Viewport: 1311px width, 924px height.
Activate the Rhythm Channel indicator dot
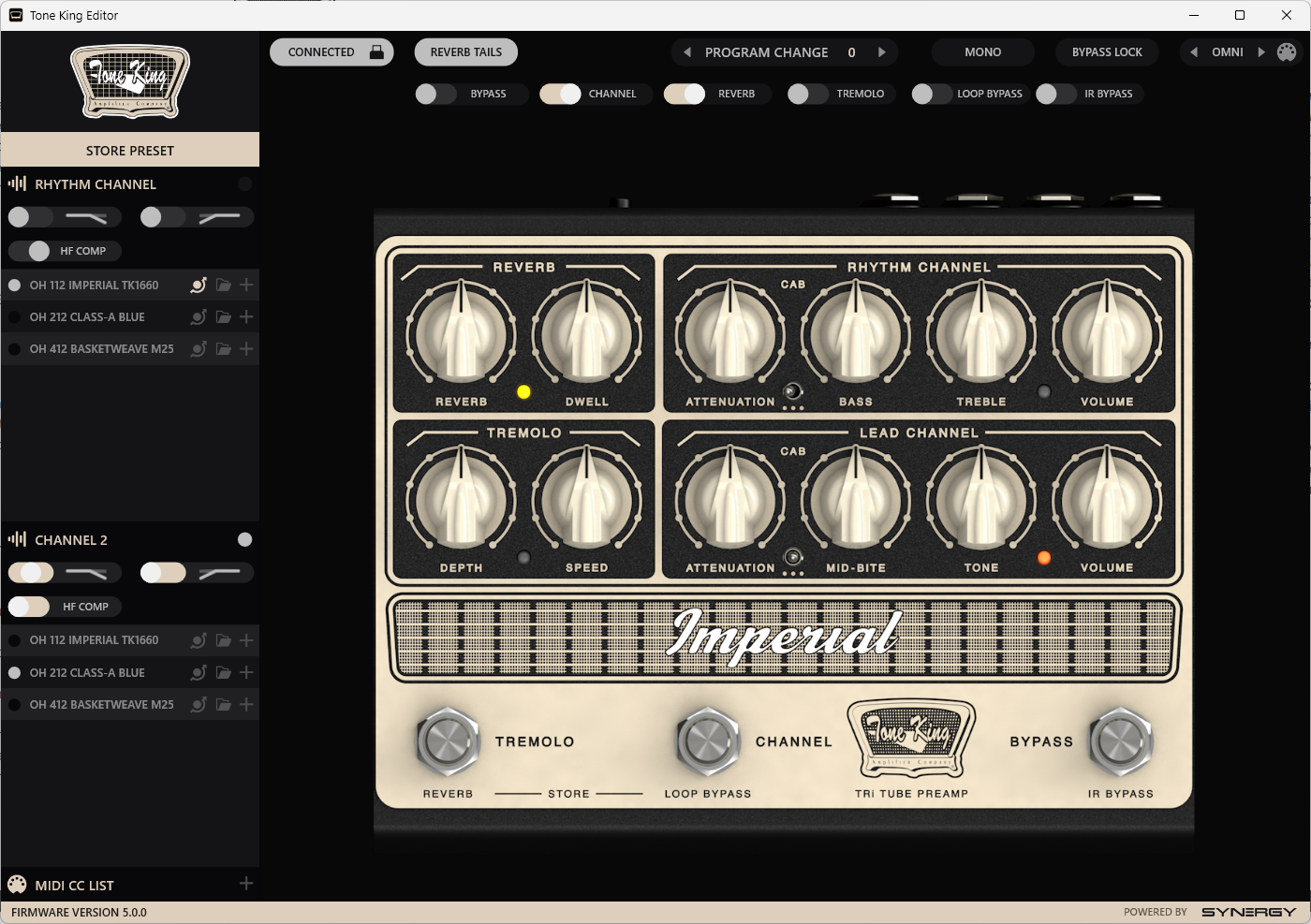(x=245, y=184)
